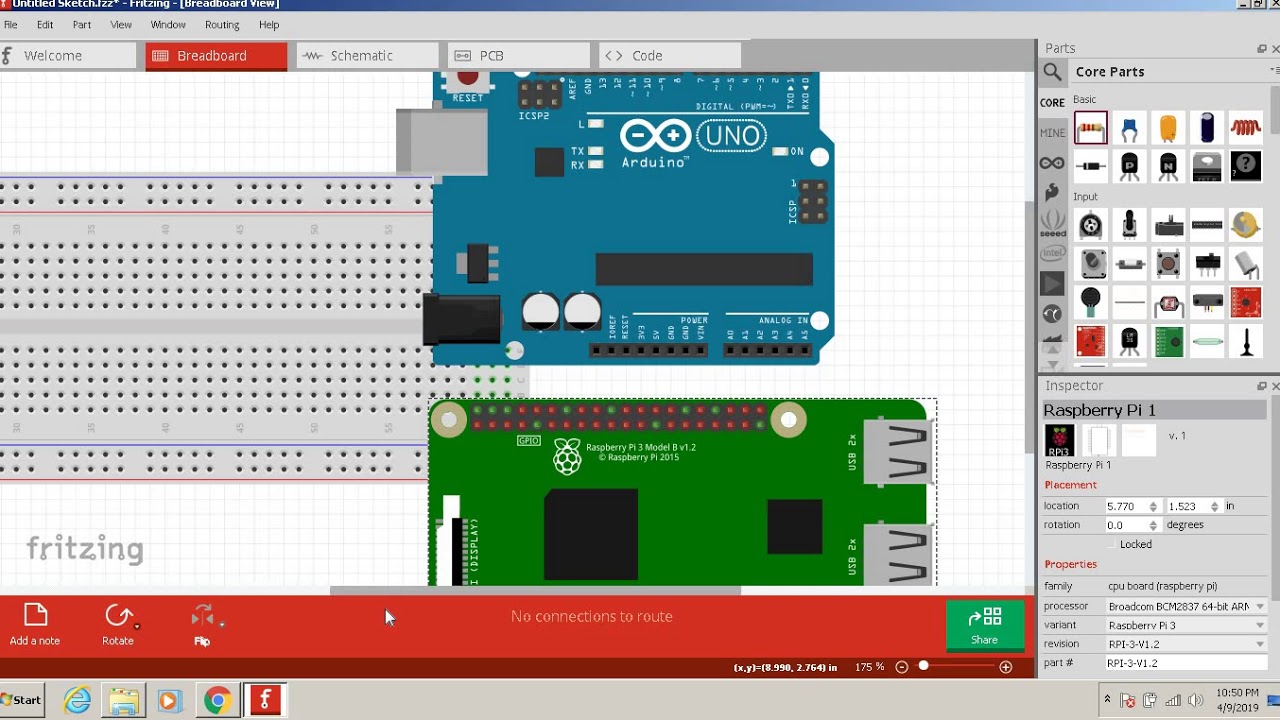The image size is (1280, 720).
Task: Adjust the location X value stepper
Action: 1153,506
